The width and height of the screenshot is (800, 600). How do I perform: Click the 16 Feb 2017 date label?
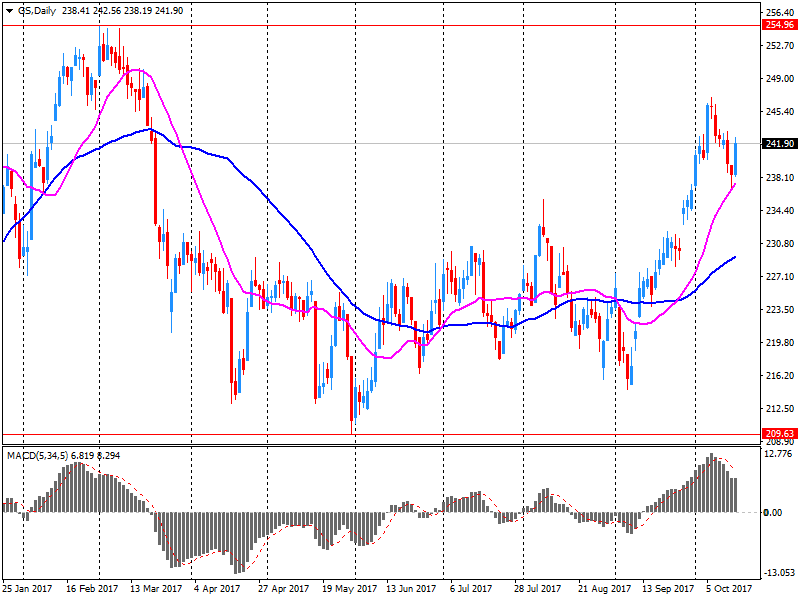[92, 588]
